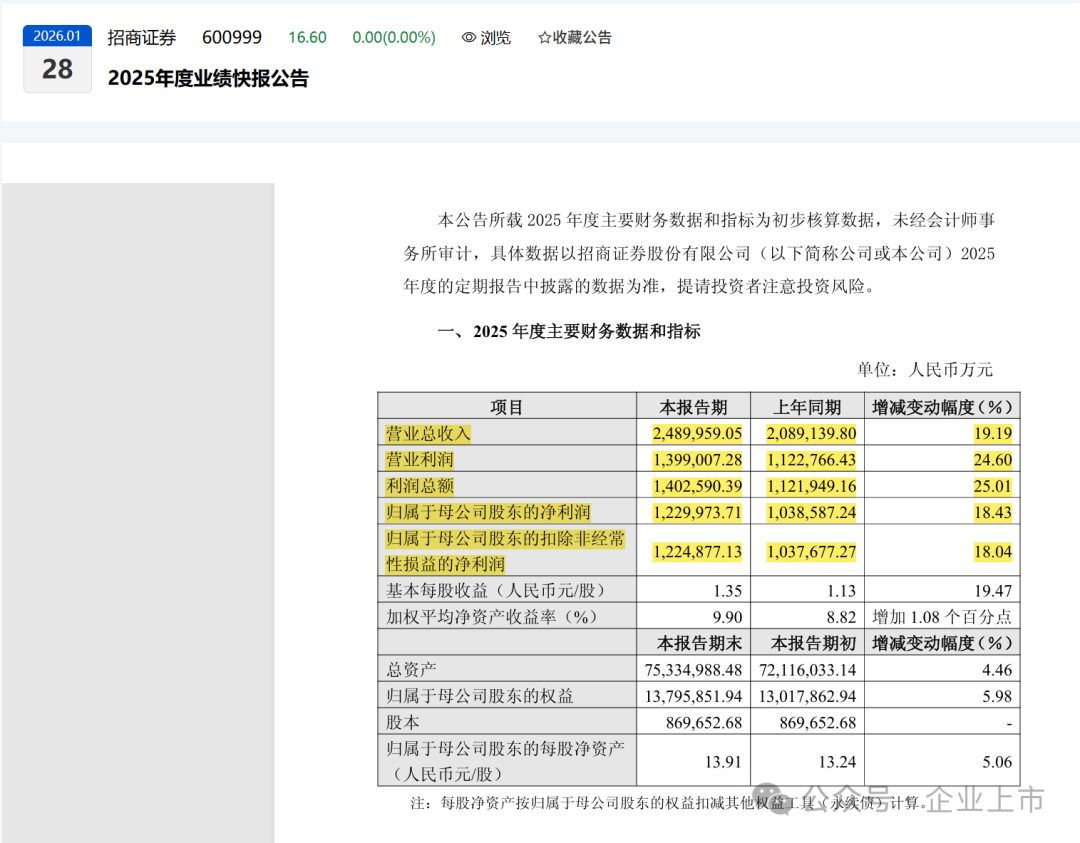Click the cell 增加 1.08 个百分点
Screen dimensions: 1080x843
tap(942, 616)
